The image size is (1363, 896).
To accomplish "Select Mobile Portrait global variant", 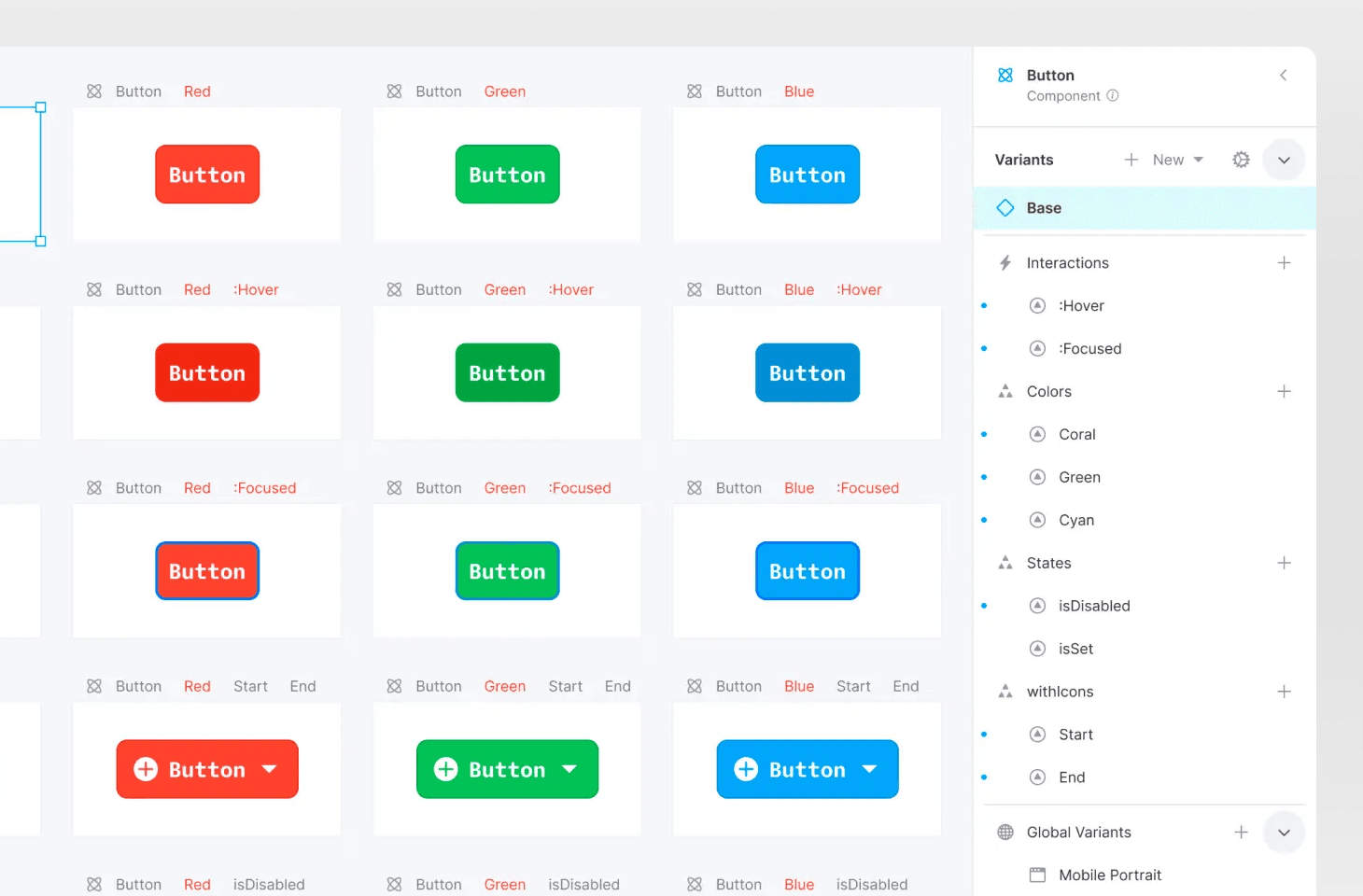I will click(x=1109, y=875).
